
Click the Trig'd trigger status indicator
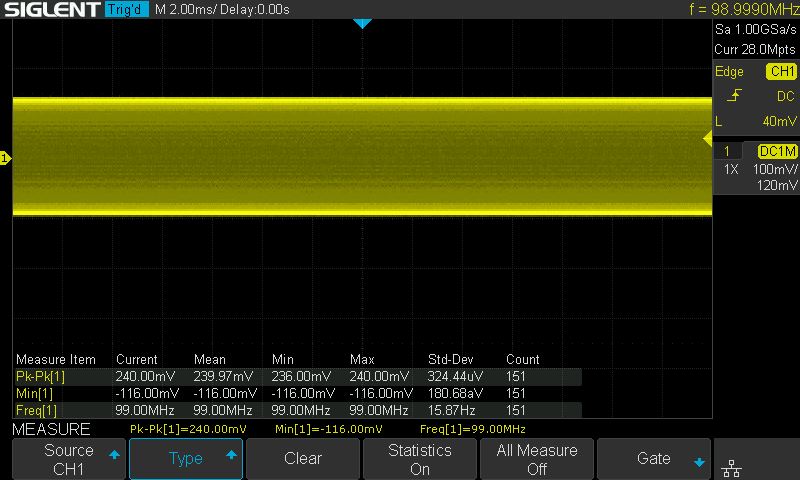[x=126, y=10]
